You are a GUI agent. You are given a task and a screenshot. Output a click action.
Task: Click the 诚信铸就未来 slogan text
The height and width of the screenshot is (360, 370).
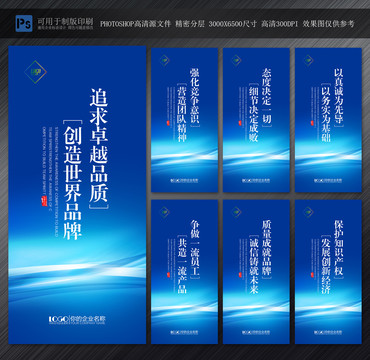[254, 265]
